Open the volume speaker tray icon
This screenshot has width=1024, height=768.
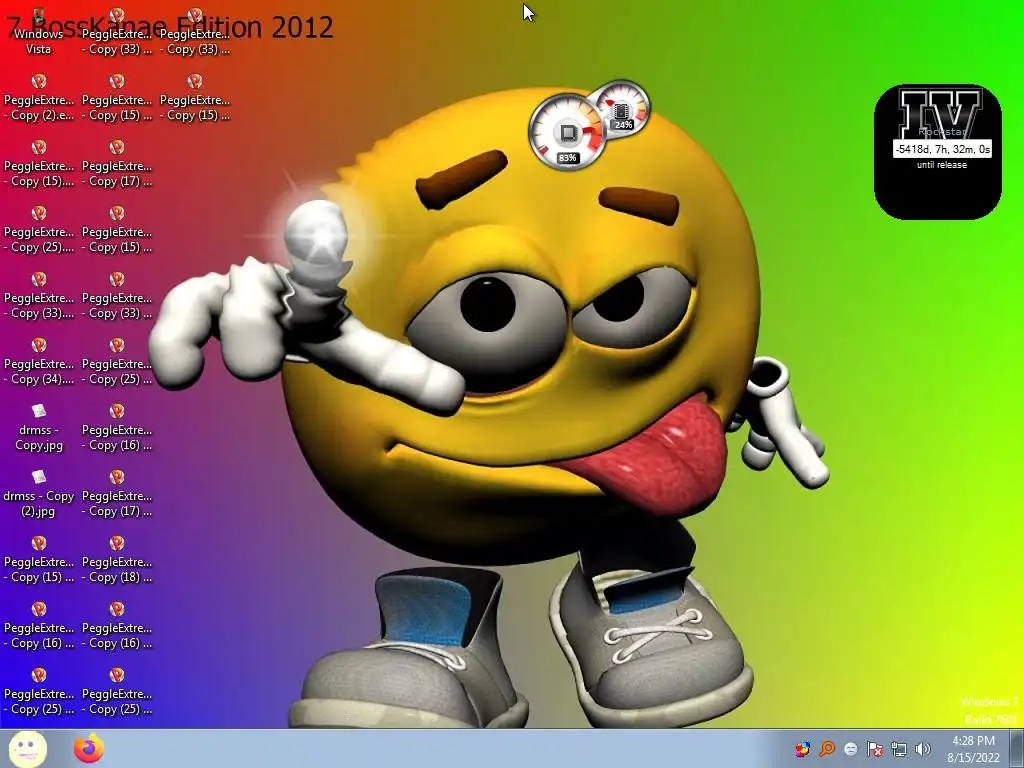(x=923, y=749)
